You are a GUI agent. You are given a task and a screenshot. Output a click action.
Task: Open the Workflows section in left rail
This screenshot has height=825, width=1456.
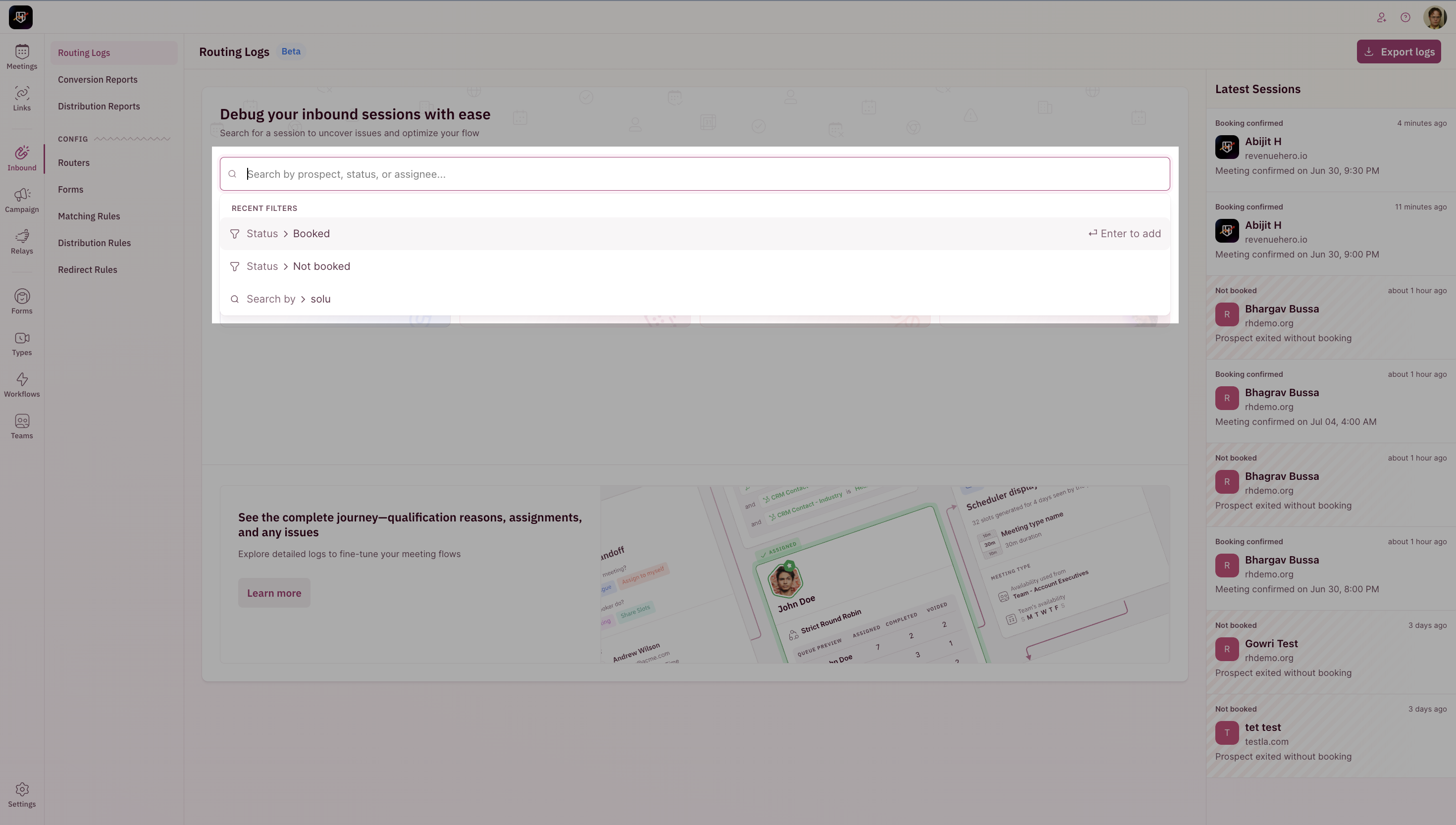click(21, 385)
